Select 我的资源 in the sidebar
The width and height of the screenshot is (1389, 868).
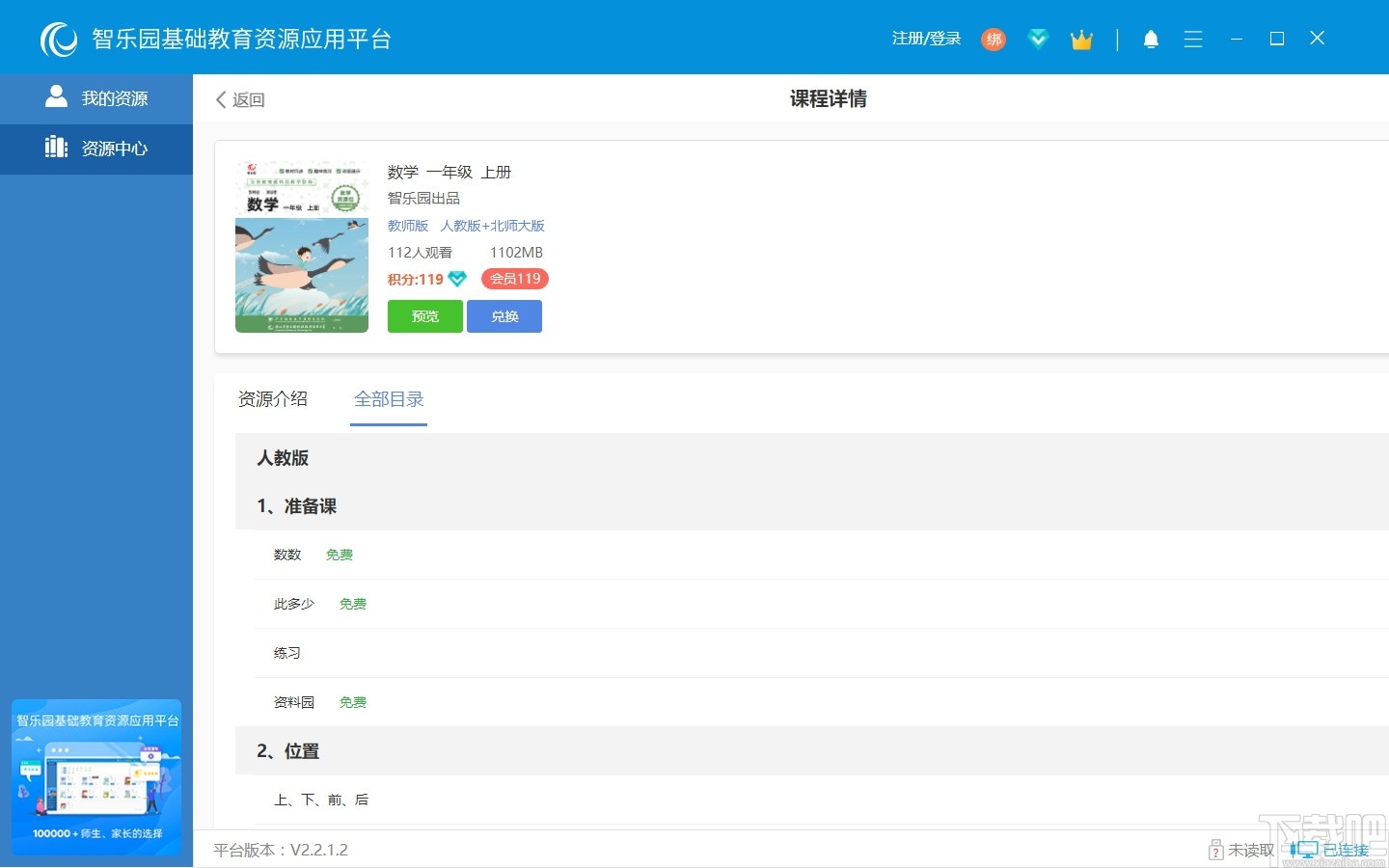pos(96,97)
